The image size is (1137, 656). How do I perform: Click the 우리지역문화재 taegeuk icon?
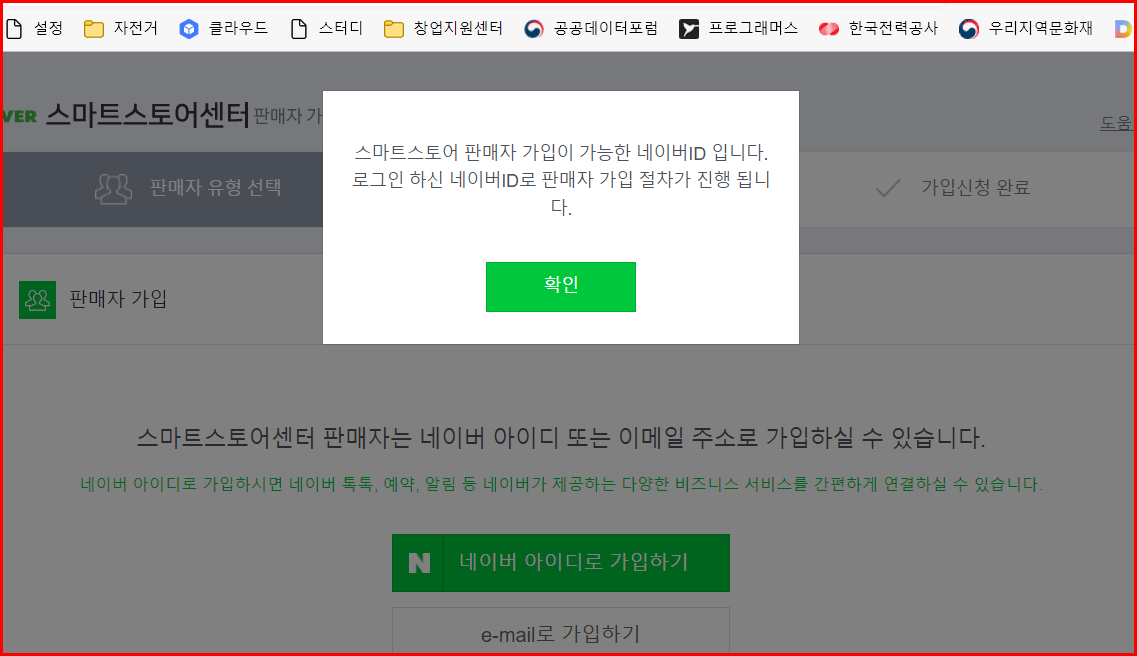(969, 29)
